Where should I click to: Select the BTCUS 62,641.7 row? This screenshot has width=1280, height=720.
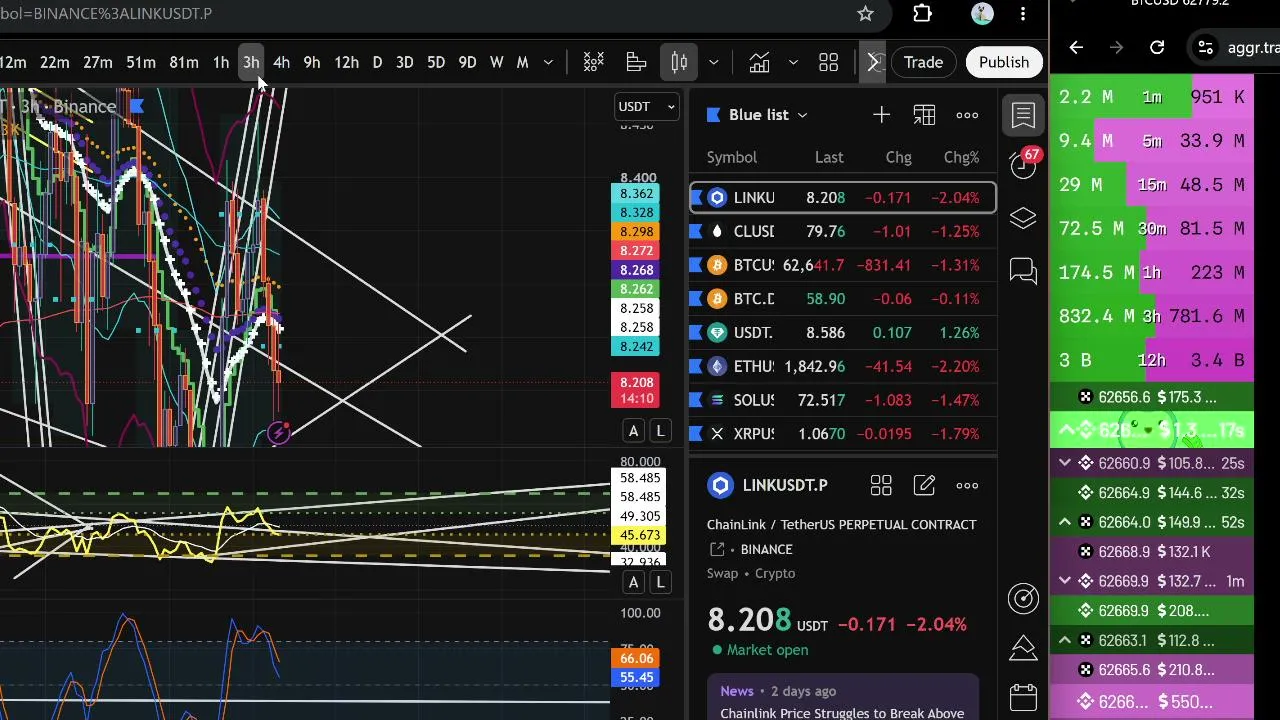pyautogui.click(x=843, y=265)
